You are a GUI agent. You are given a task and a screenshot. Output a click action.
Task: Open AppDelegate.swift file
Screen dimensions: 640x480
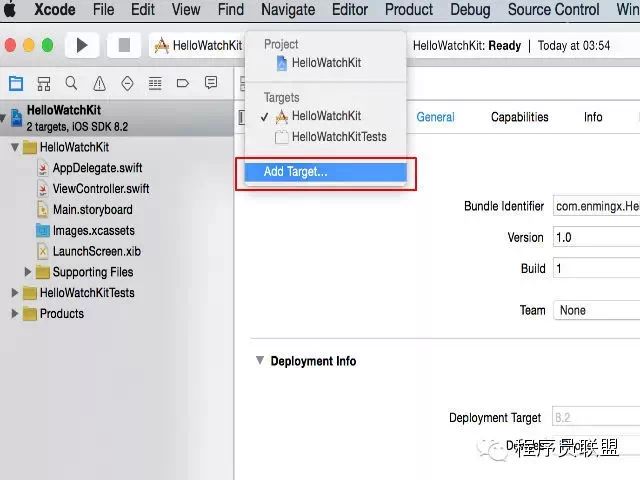[x=97, y=168]
